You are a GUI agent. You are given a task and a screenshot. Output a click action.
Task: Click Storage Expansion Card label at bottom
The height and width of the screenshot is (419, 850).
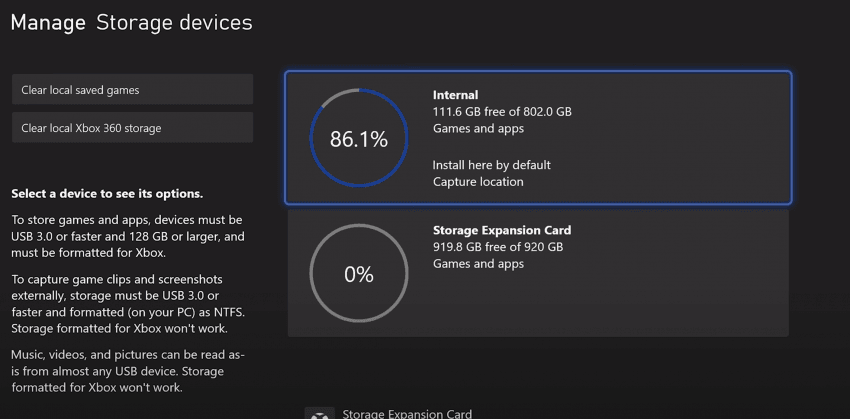[407, 413]
